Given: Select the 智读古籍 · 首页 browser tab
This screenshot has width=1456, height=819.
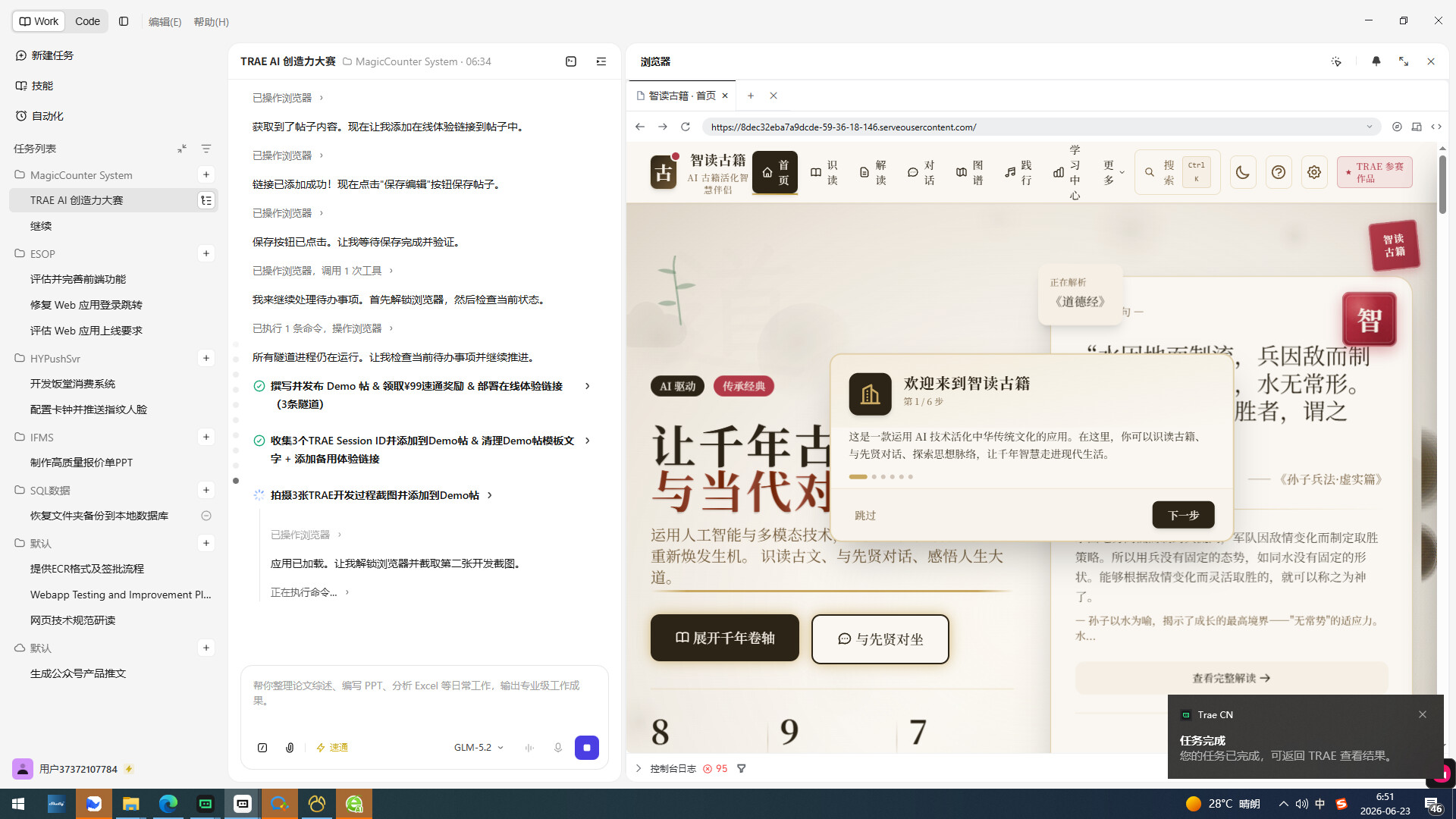Looking at the screenshot, I should coord(682,96).
